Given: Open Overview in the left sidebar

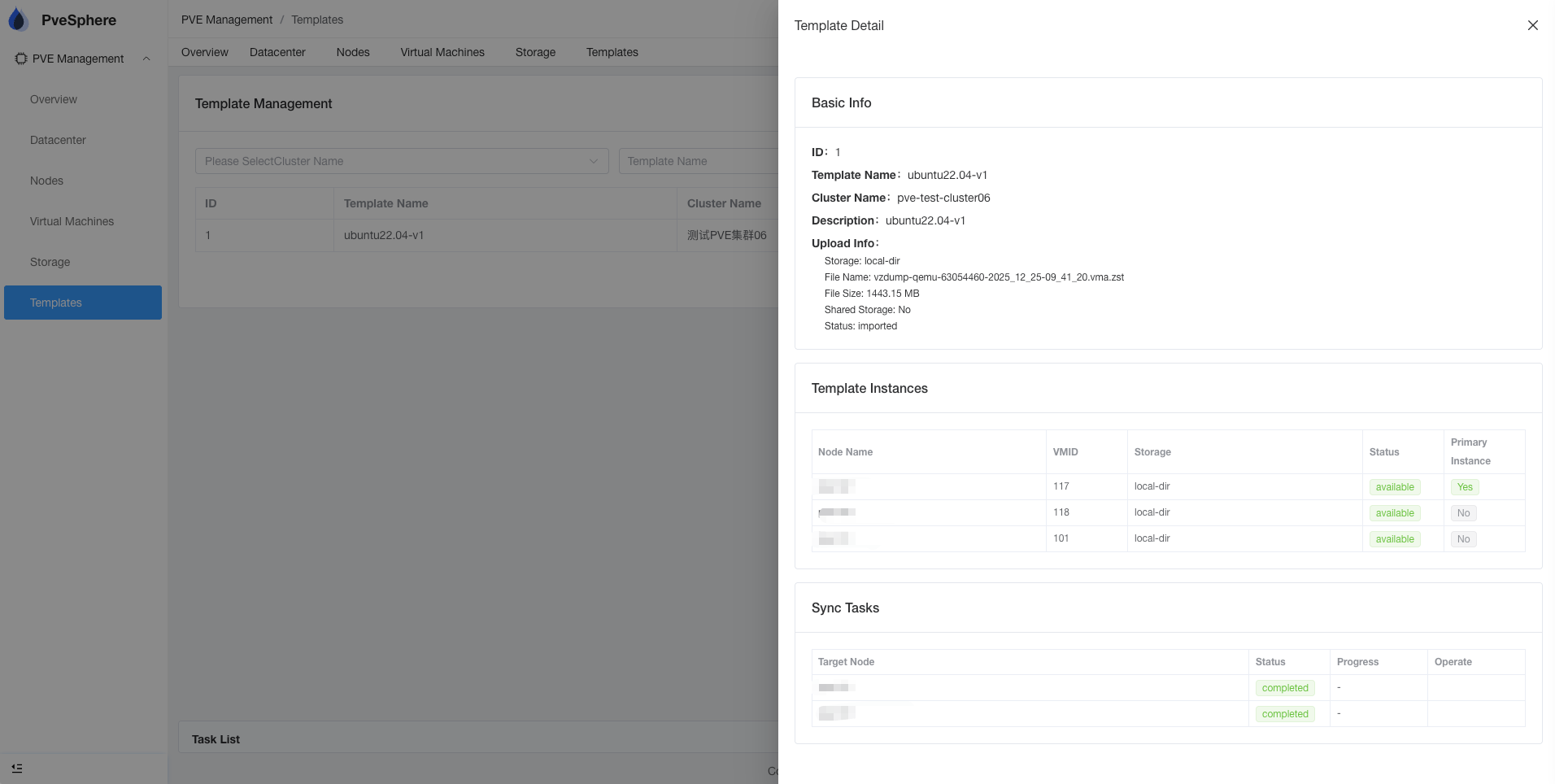Looking at the screenshot, I should (54, 99).
